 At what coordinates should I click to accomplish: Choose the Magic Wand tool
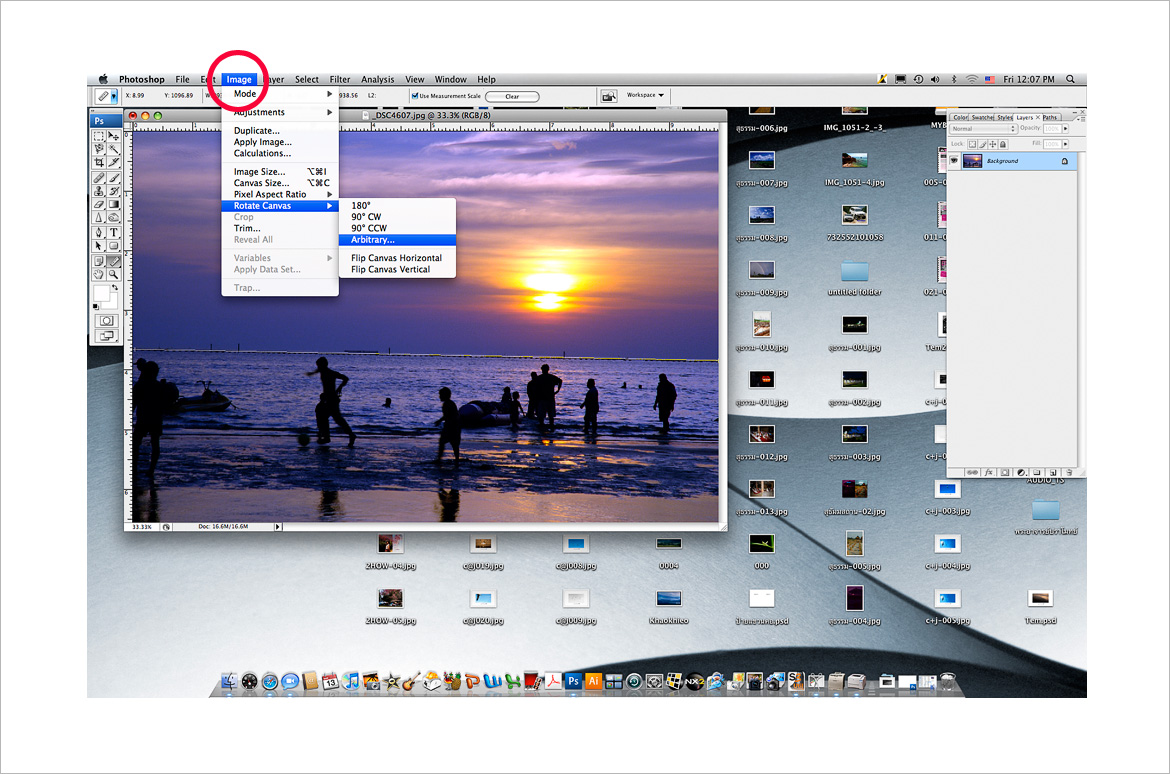[114, 148]
